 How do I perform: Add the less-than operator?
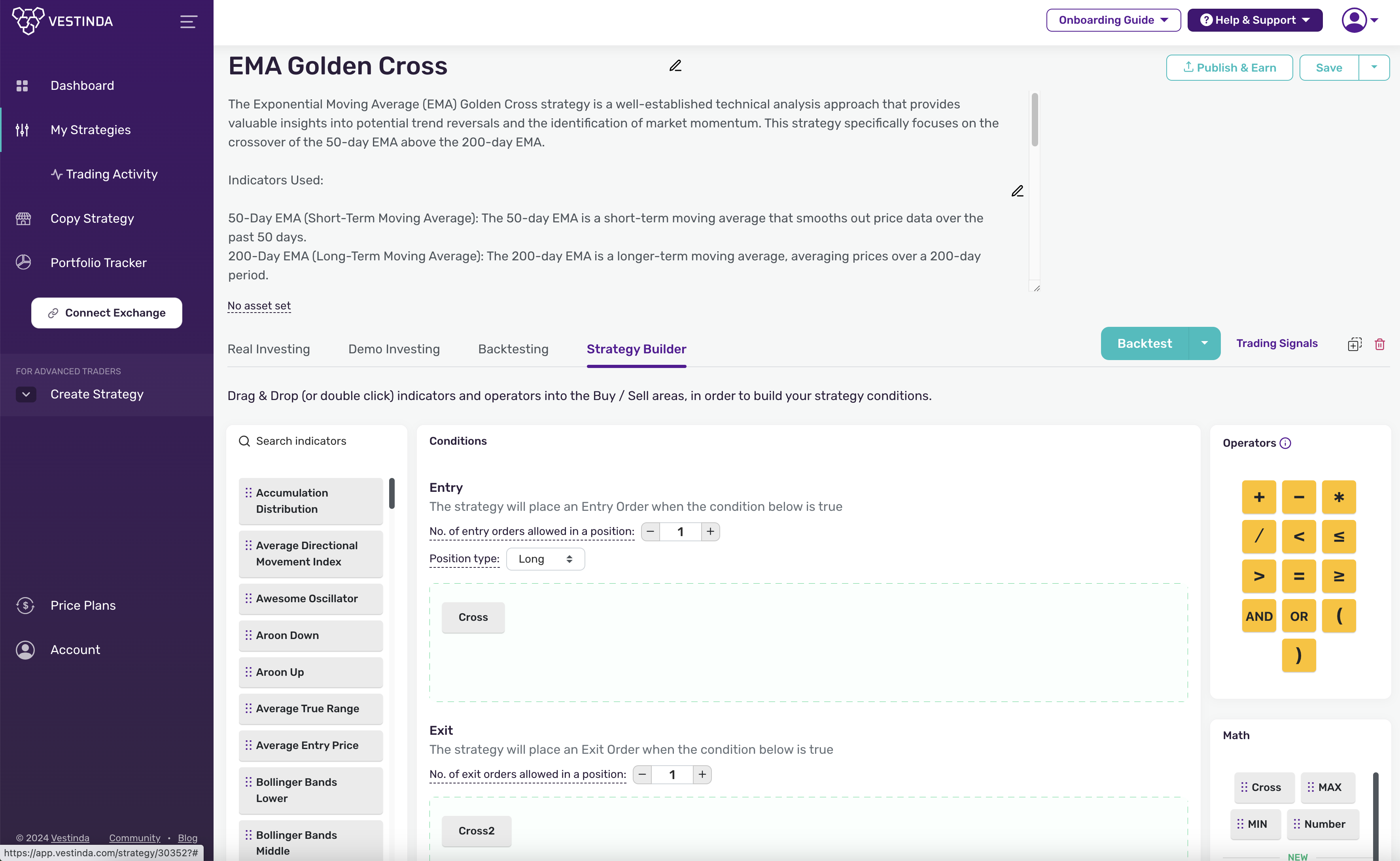pos(1299,537)
